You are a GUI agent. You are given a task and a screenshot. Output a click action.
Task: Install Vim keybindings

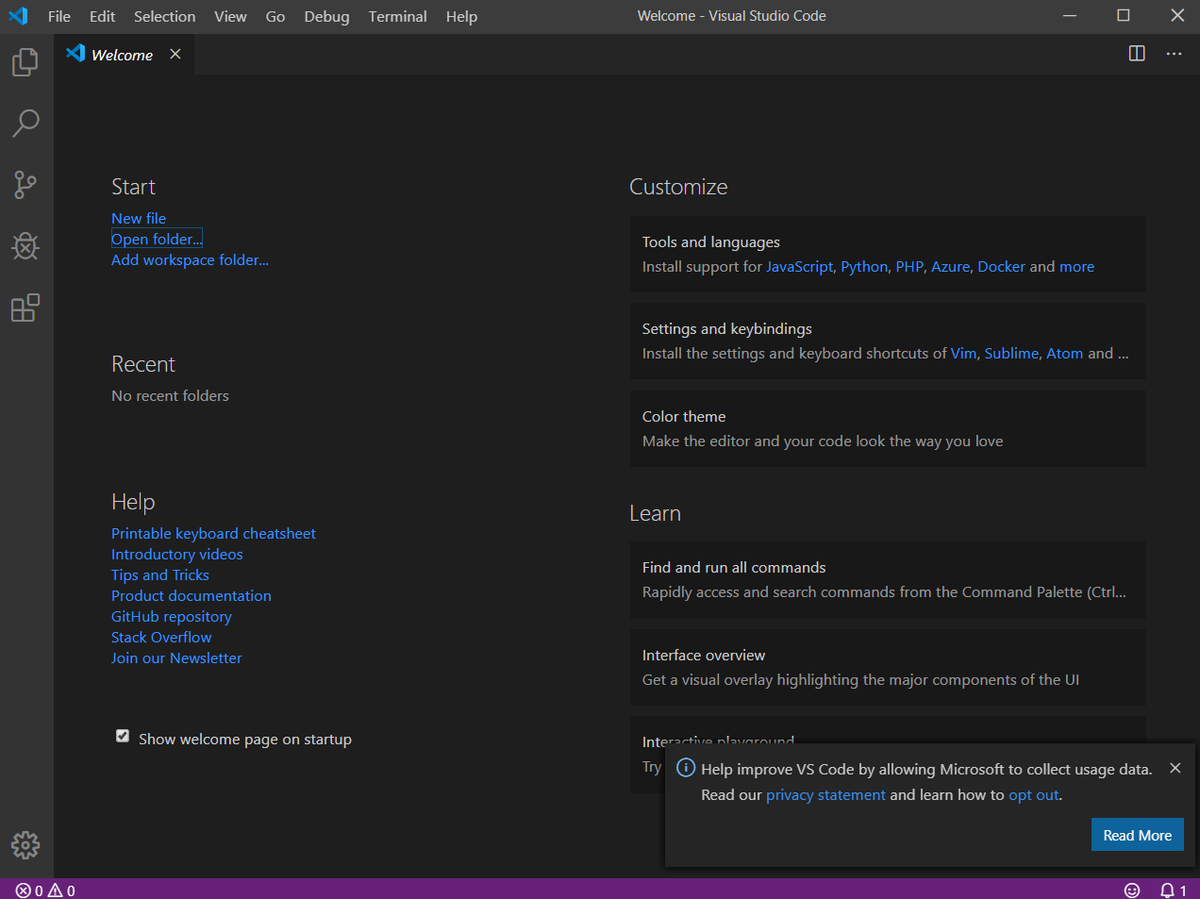tap(963, 354)
